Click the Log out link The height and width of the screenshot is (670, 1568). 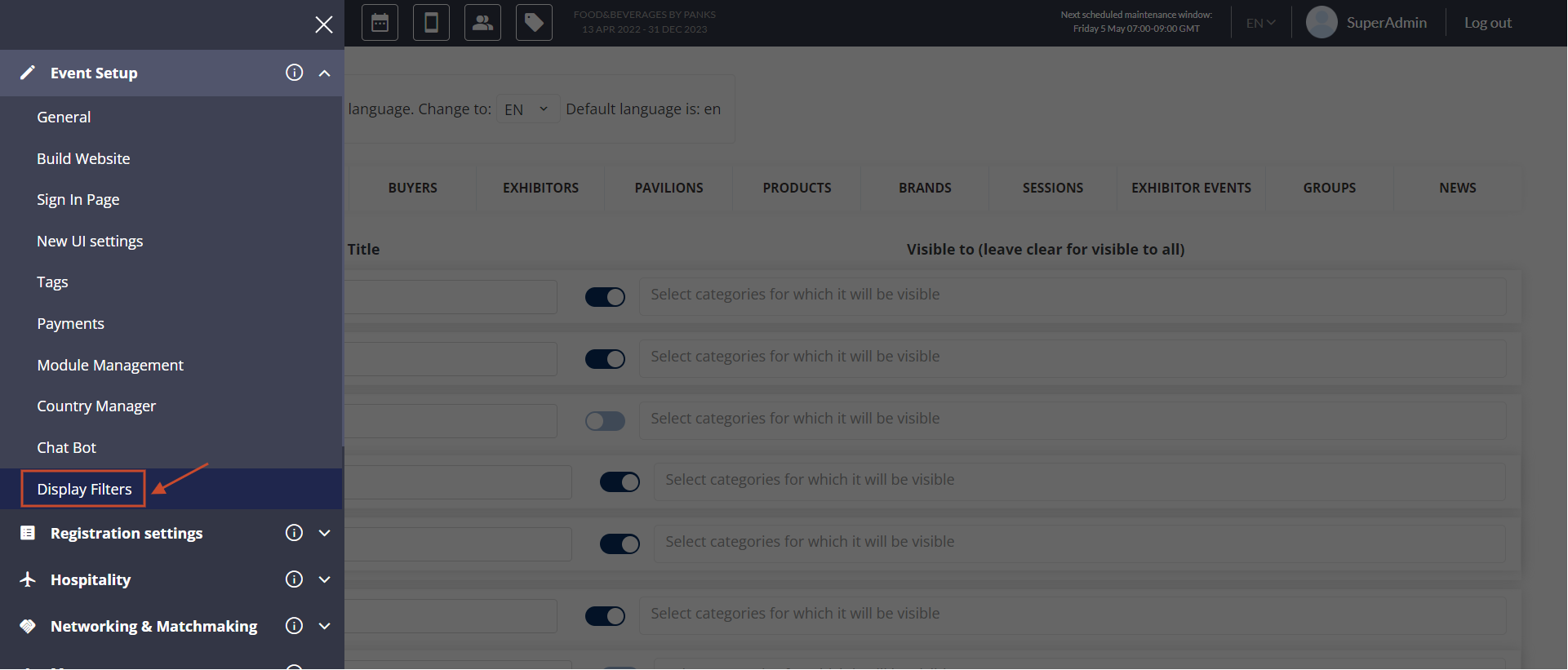(1487, 23)
